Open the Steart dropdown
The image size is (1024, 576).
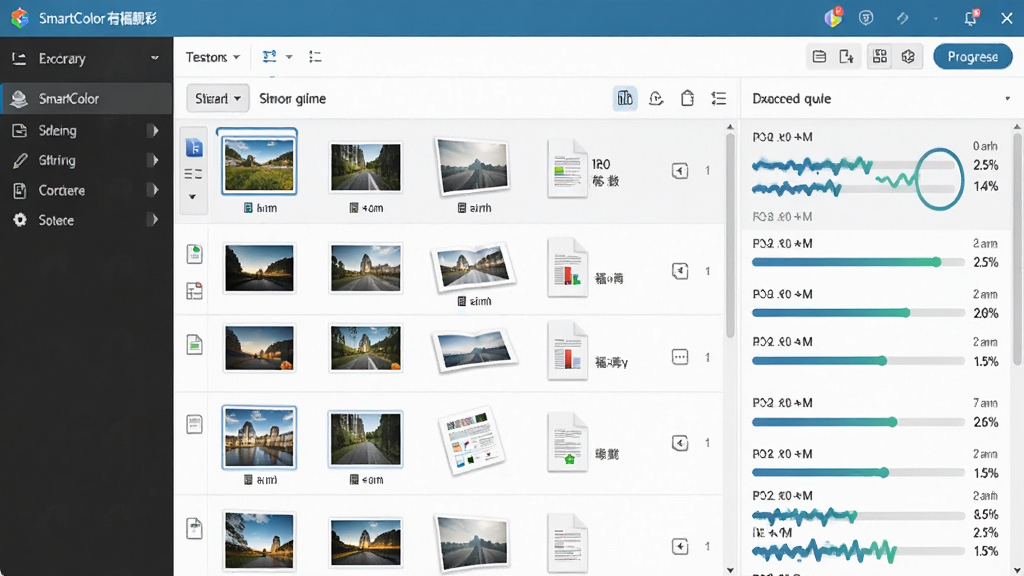[217, 99]
